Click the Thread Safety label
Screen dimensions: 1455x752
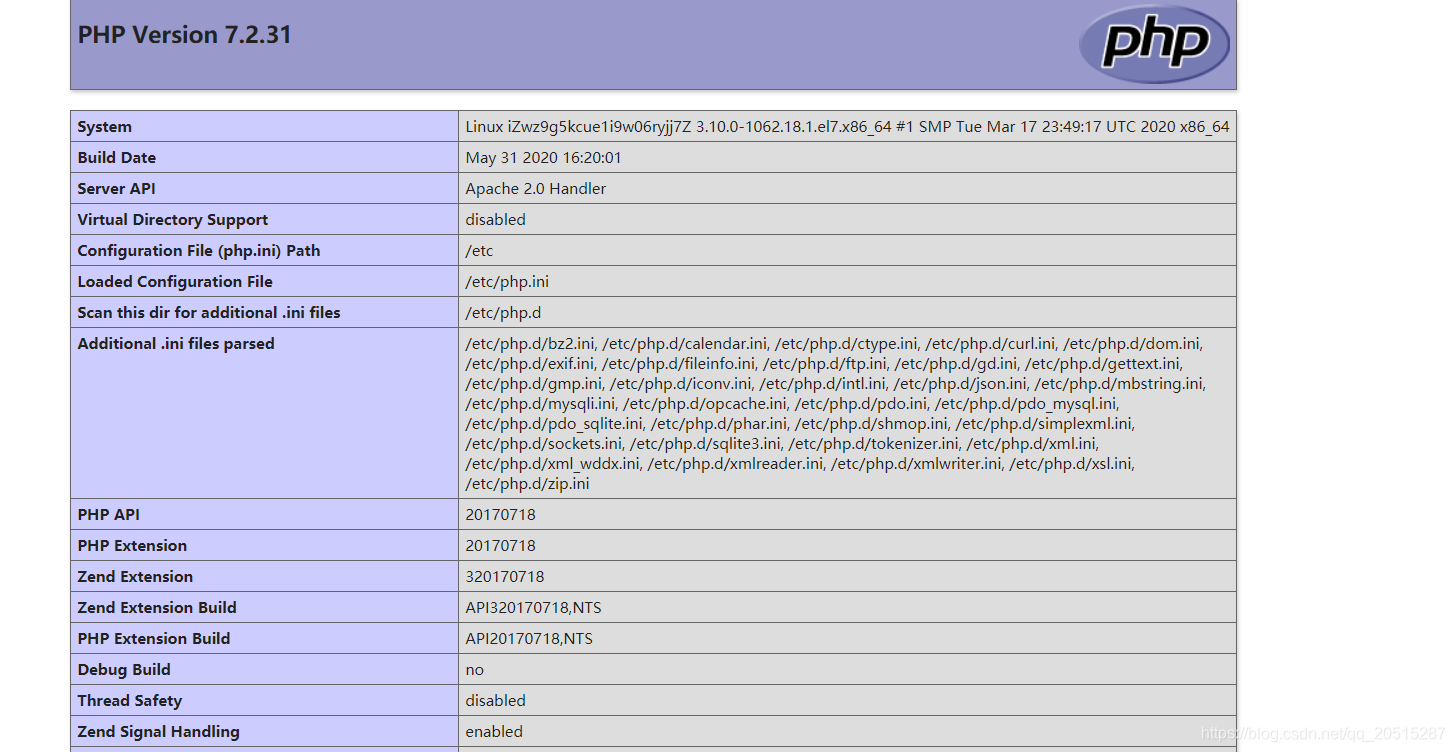[130, 701]
